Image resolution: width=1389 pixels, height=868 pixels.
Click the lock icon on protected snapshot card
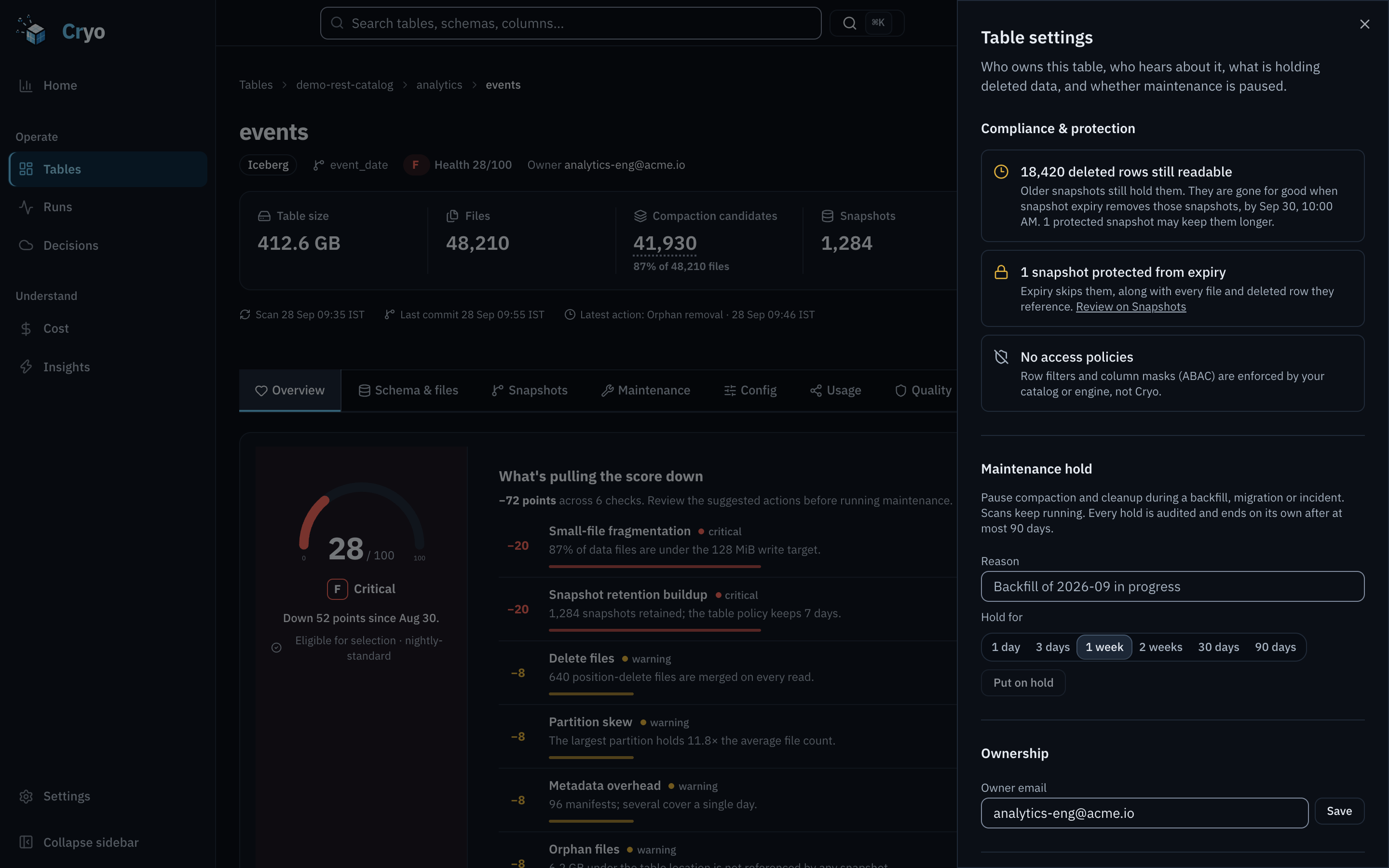click(x=1001, y=272)
